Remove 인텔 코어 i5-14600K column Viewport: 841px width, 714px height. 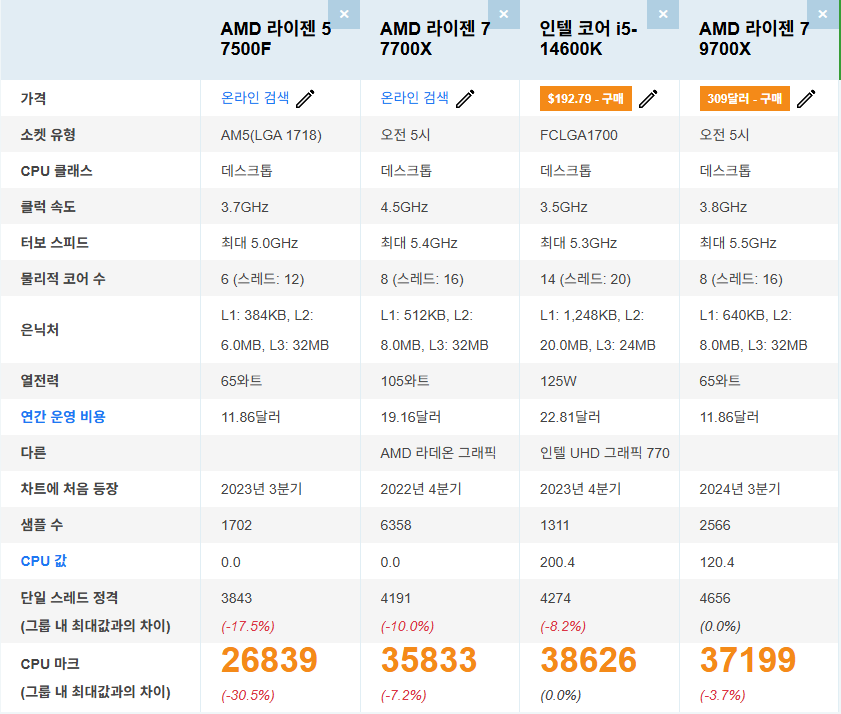pos(663,14)
